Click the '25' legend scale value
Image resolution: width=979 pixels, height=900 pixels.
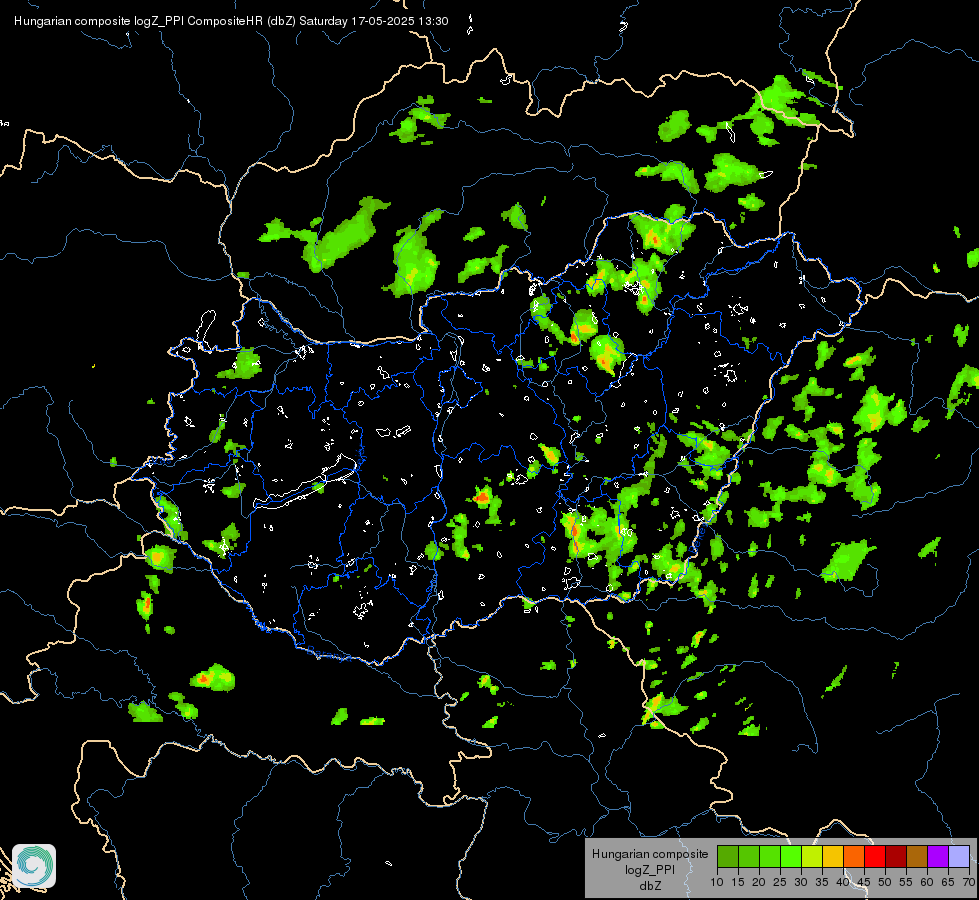pyautogui.click(x=780, y=883)
